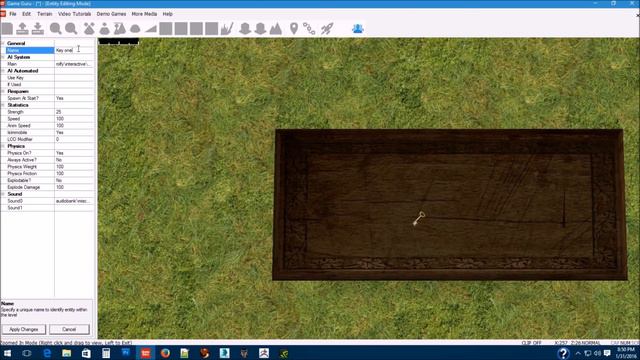Open the calculator from the taskbar
Image resolution: width=640 pixels, height=360 pixels.
tap(106, 353)
